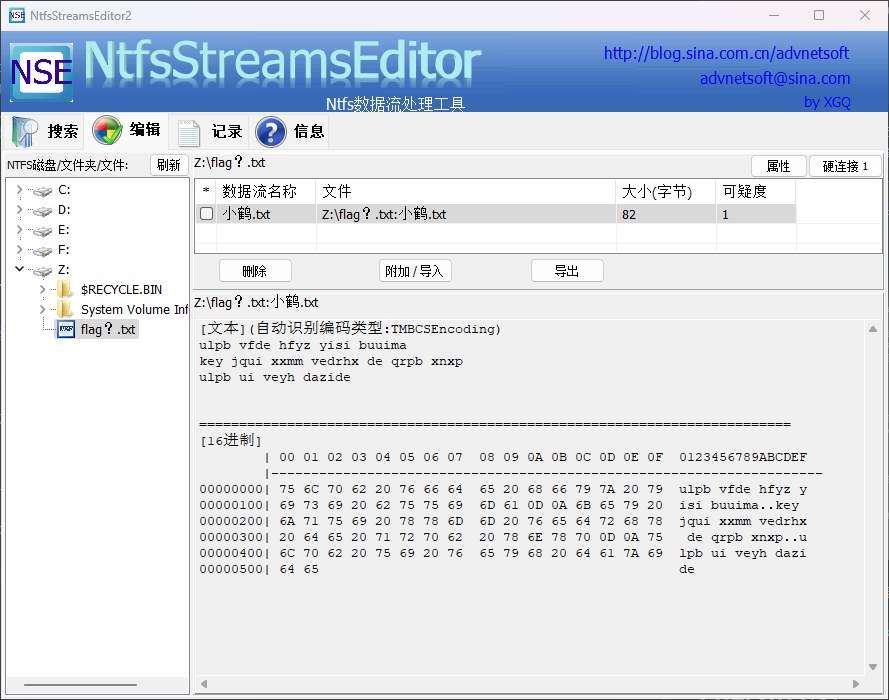Click the 刷新 (Refresh) button
889x700 pixels.
click(169, 165)
